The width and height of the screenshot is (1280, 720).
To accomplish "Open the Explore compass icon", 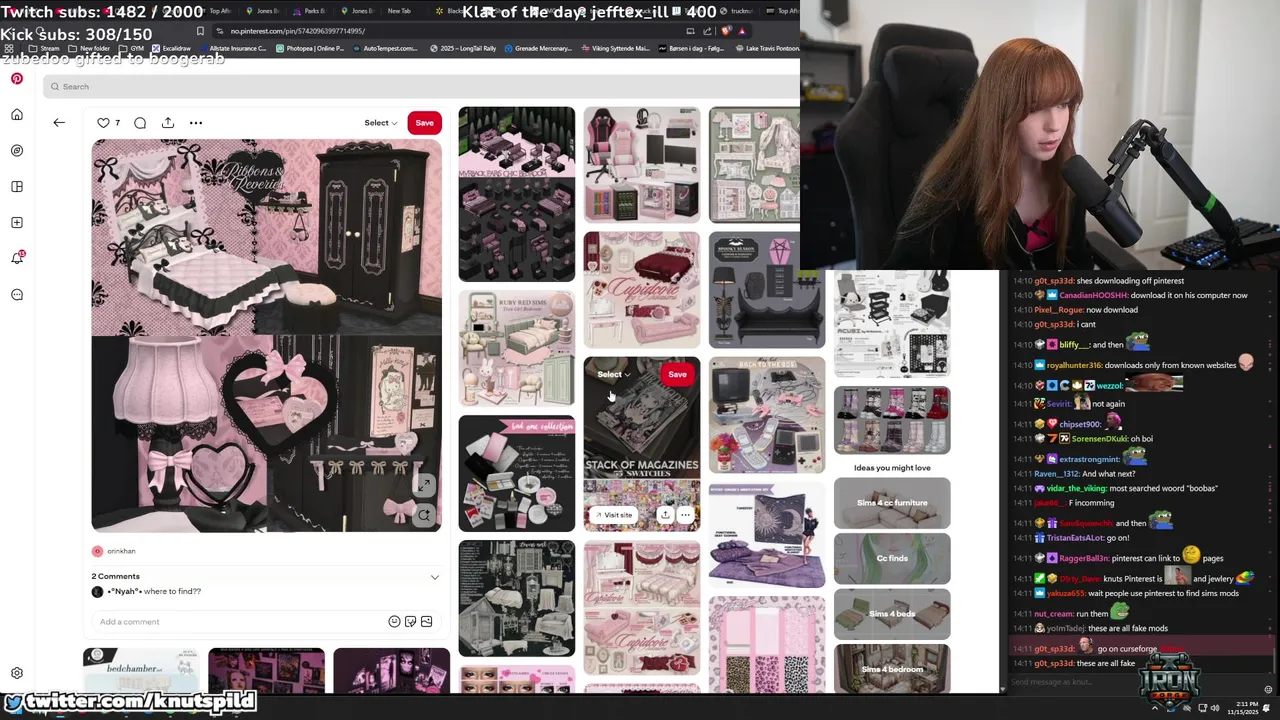I will (x=17, y=151).
